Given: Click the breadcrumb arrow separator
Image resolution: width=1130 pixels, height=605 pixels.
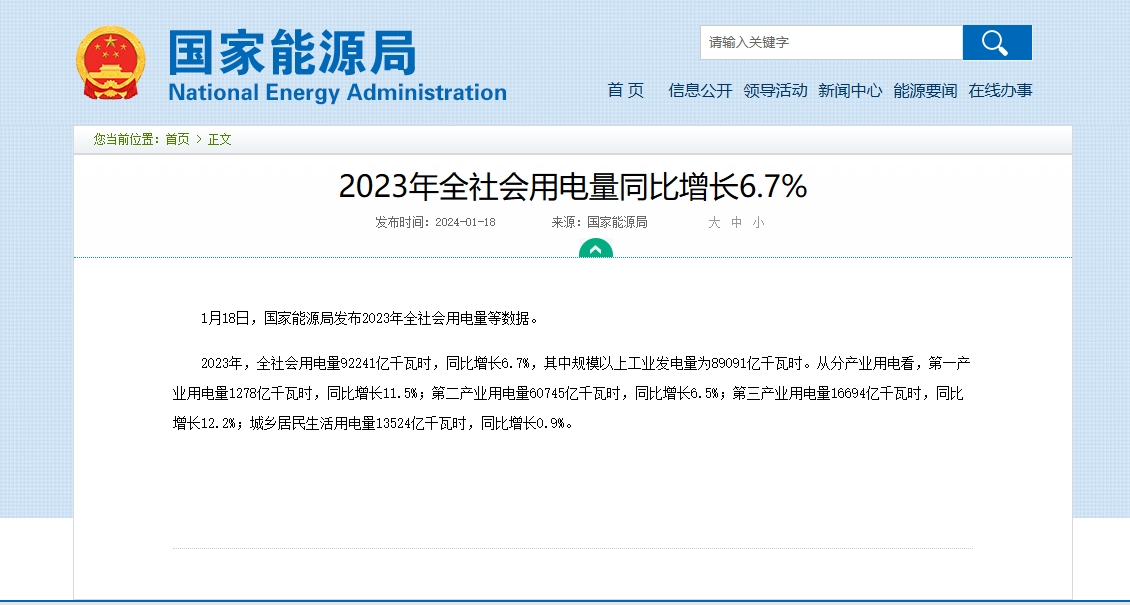Looking at the screenshot, I should [199, 140].
